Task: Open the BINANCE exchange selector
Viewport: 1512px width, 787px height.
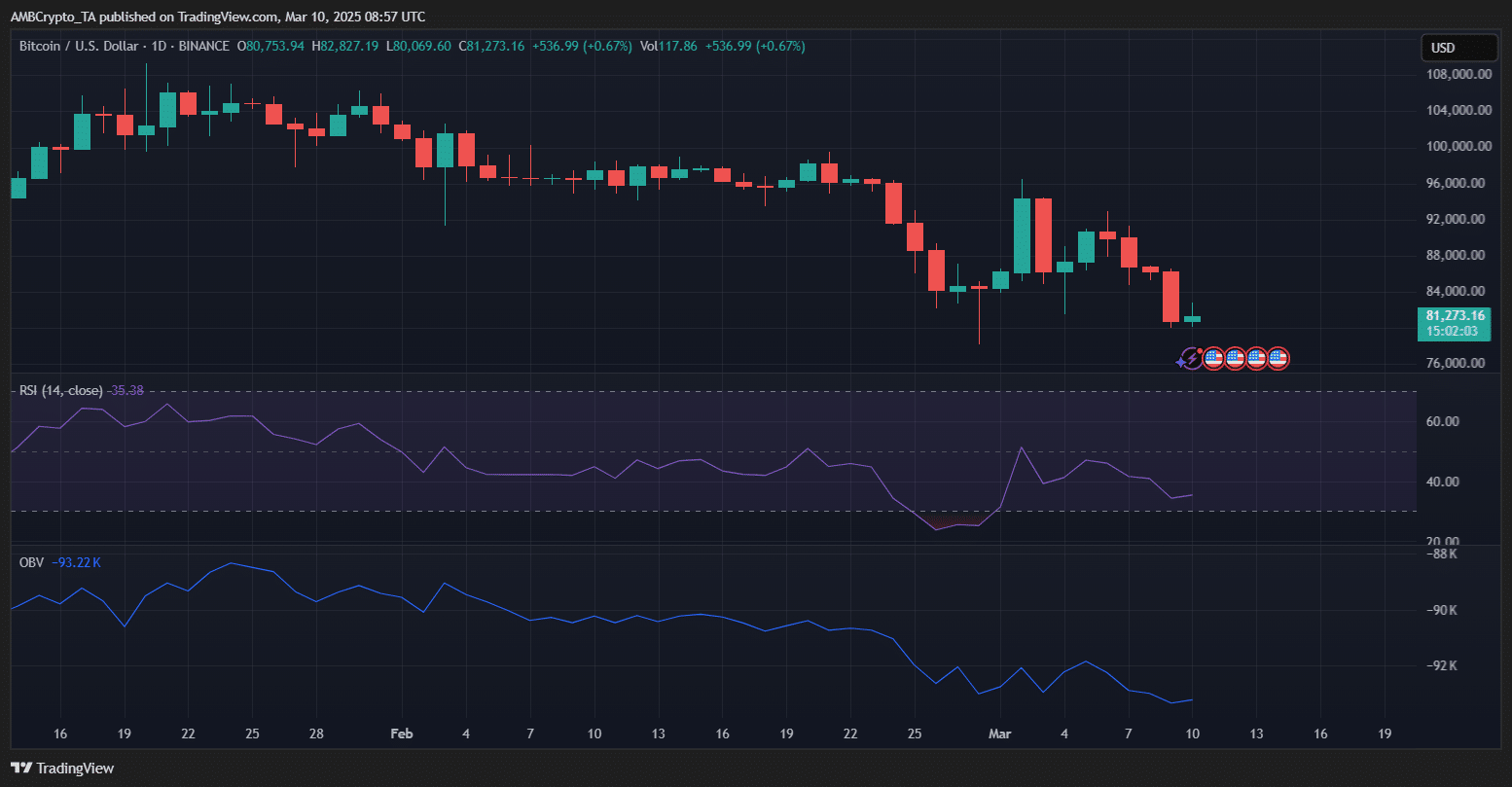Action: 202,46
